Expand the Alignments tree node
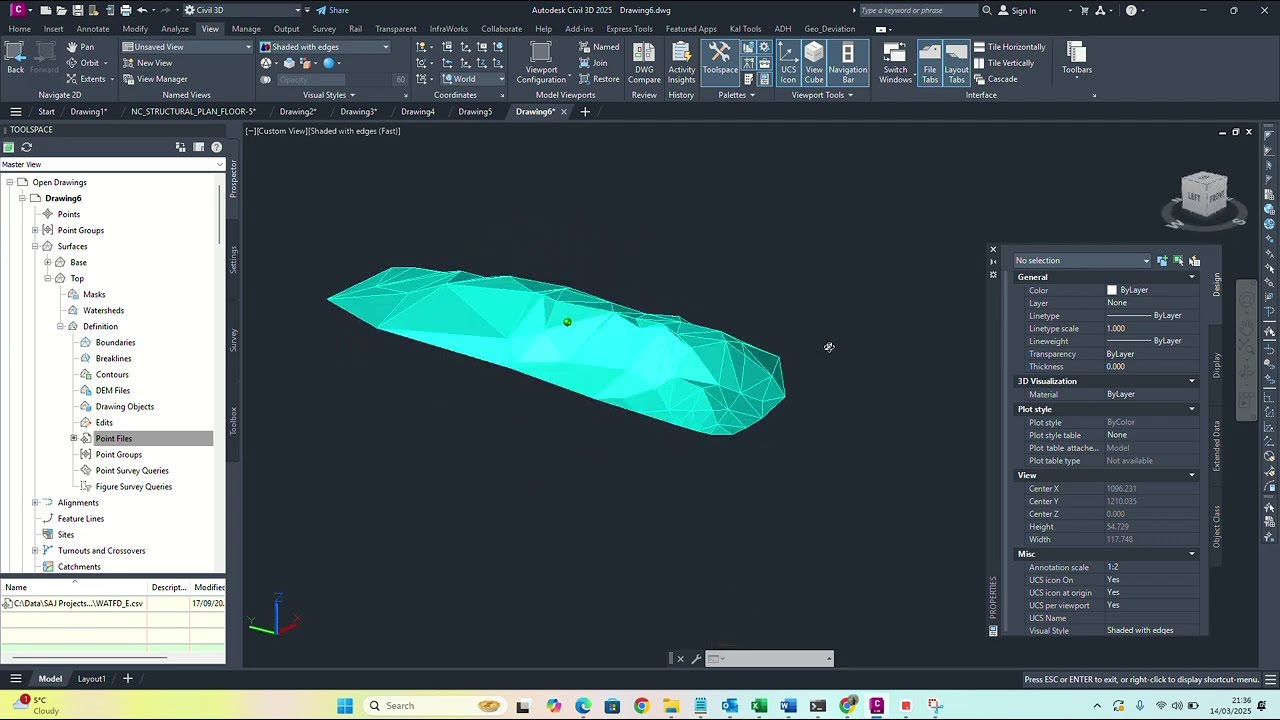The height and width of the screenshot is (720, 1280). click(x=34, y=503)
